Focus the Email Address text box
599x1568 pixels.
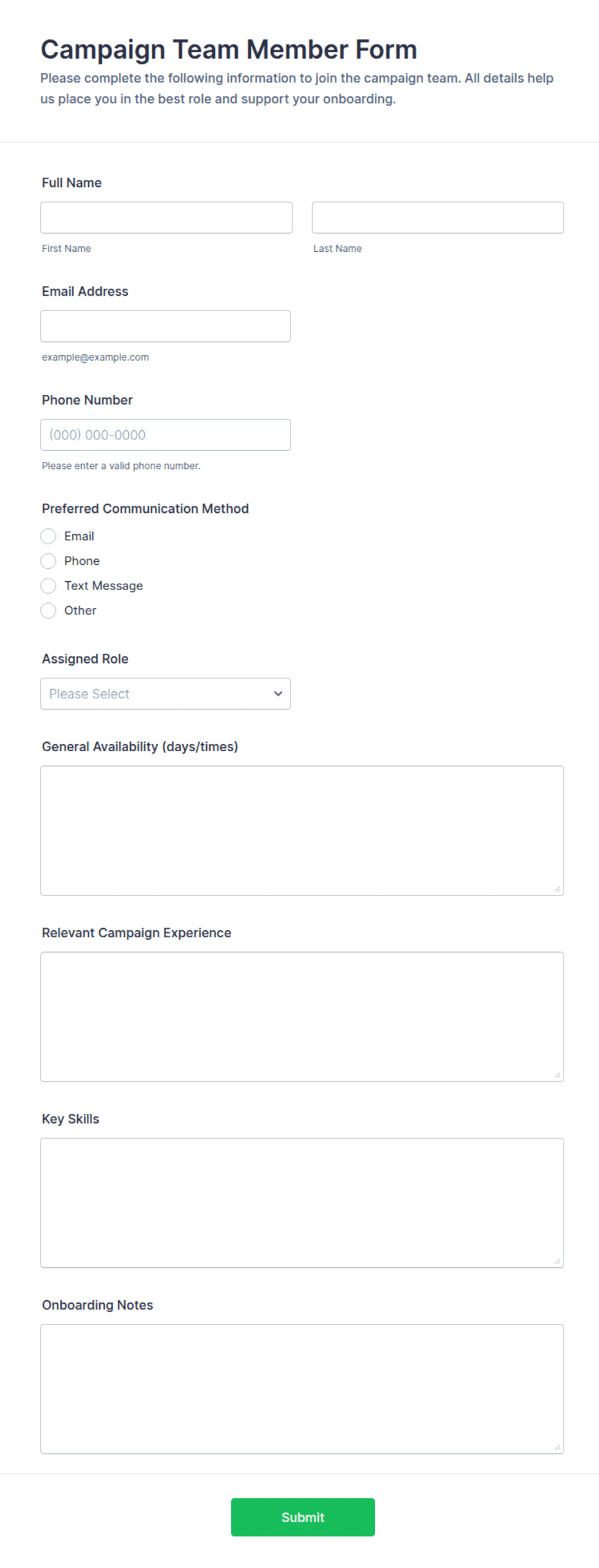coord(166,327)
